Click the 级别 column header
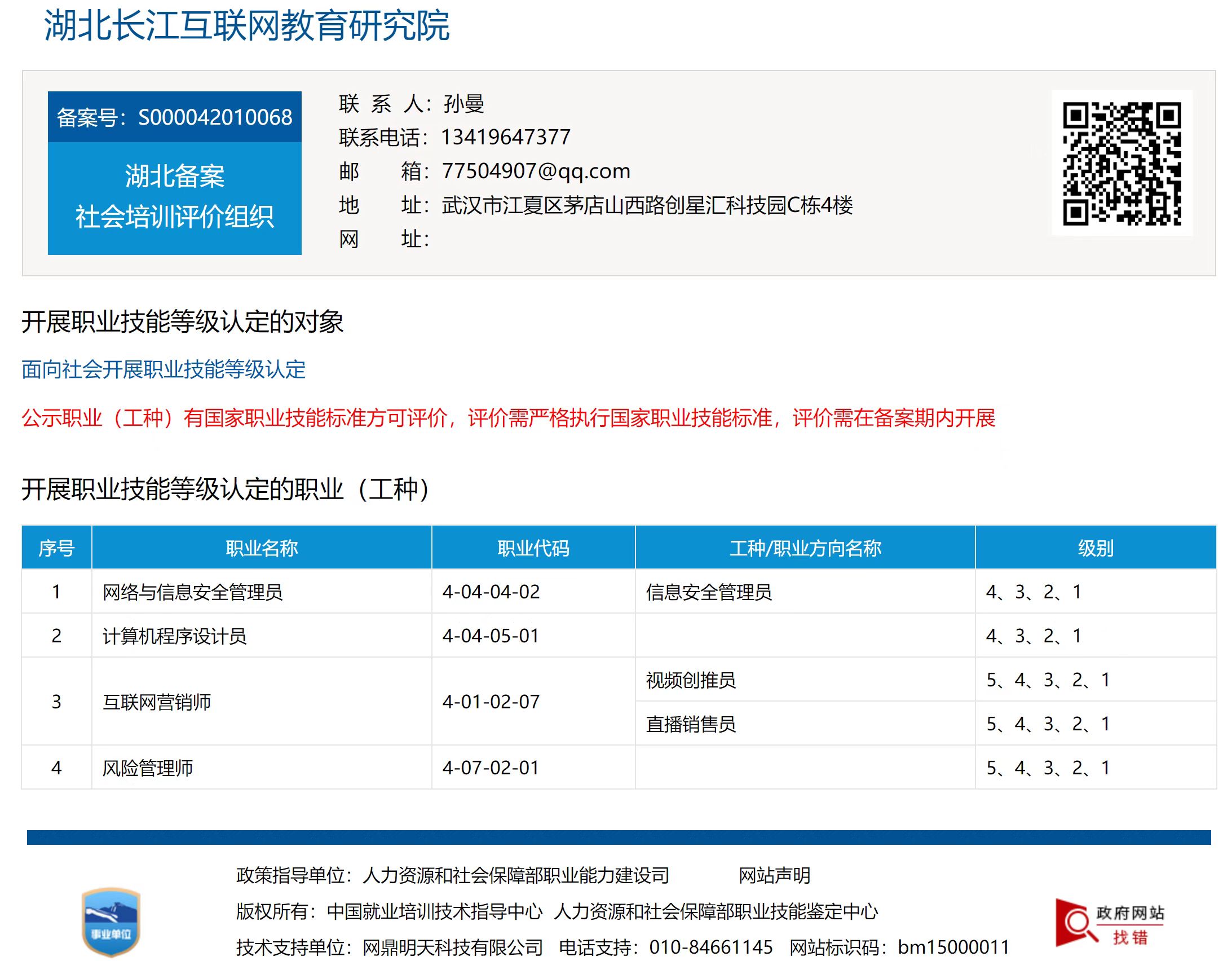The height and width of the screenshot is (961, 1232). click(x=1095, y=548)
